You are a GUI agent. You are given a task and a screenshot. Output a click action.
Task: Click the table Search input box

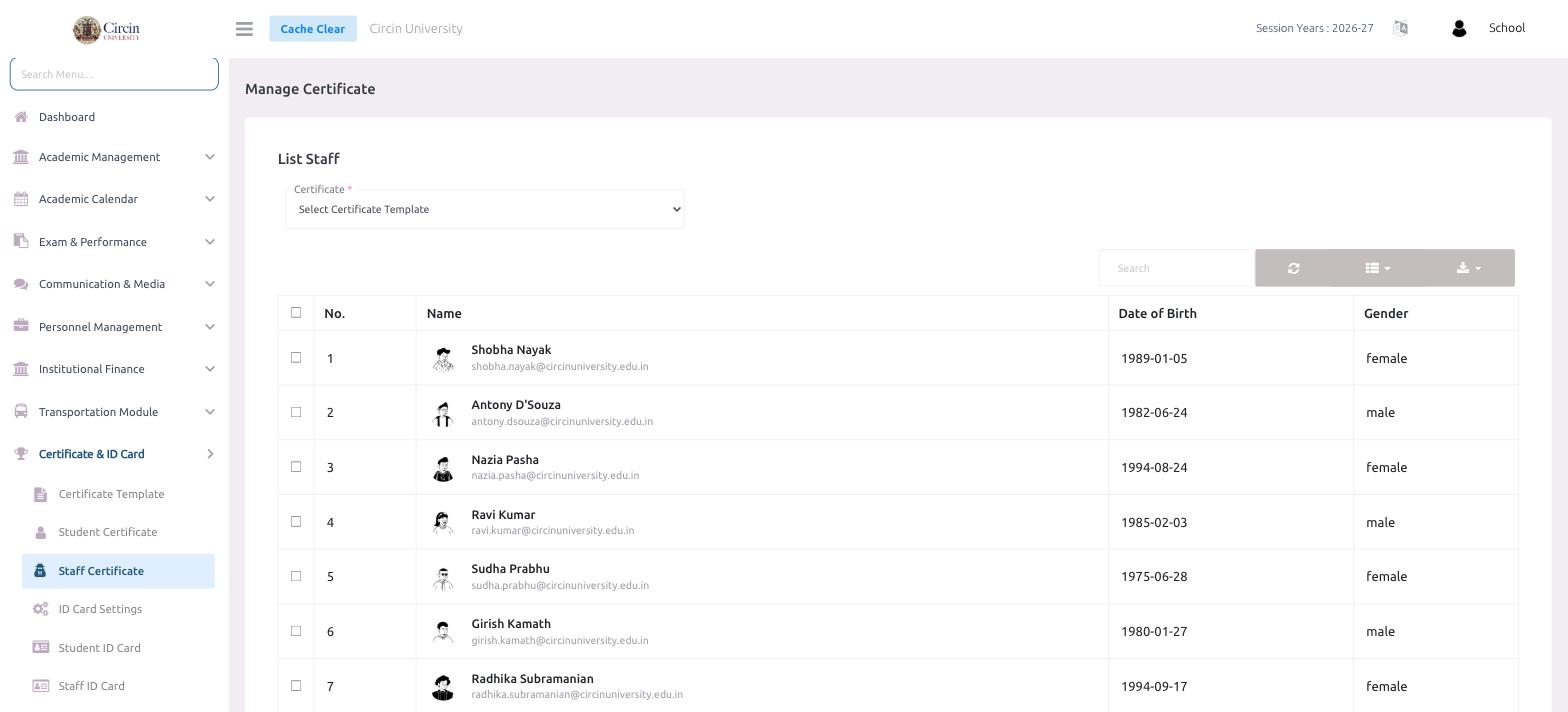click(1177, 268)
